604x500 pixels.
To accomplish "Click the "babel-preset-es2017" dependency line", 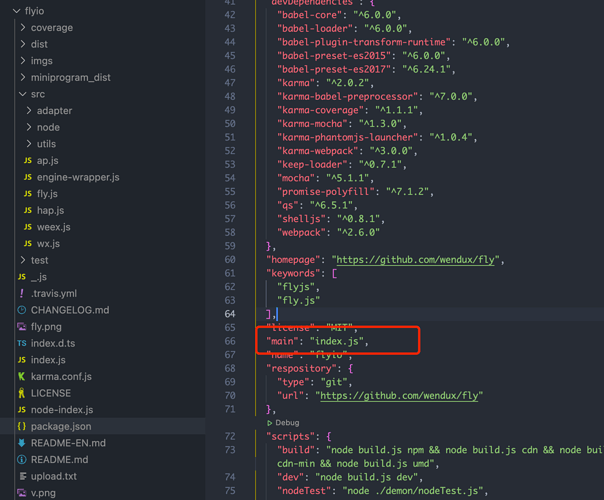I will [x=366, y=69].
